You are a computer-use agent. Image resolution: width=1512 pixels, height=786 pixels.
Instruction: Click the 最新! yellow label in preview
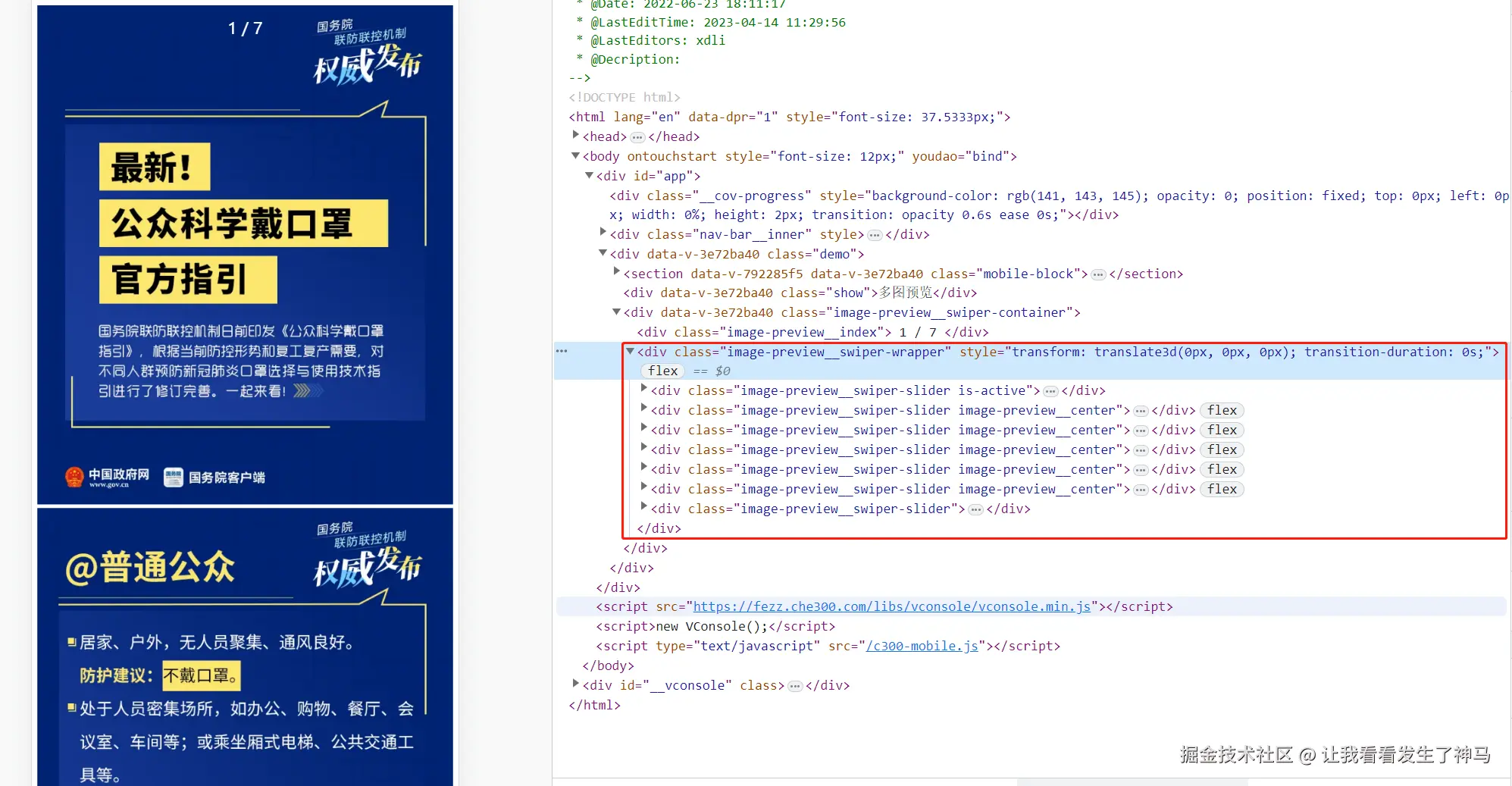(155, 167)
